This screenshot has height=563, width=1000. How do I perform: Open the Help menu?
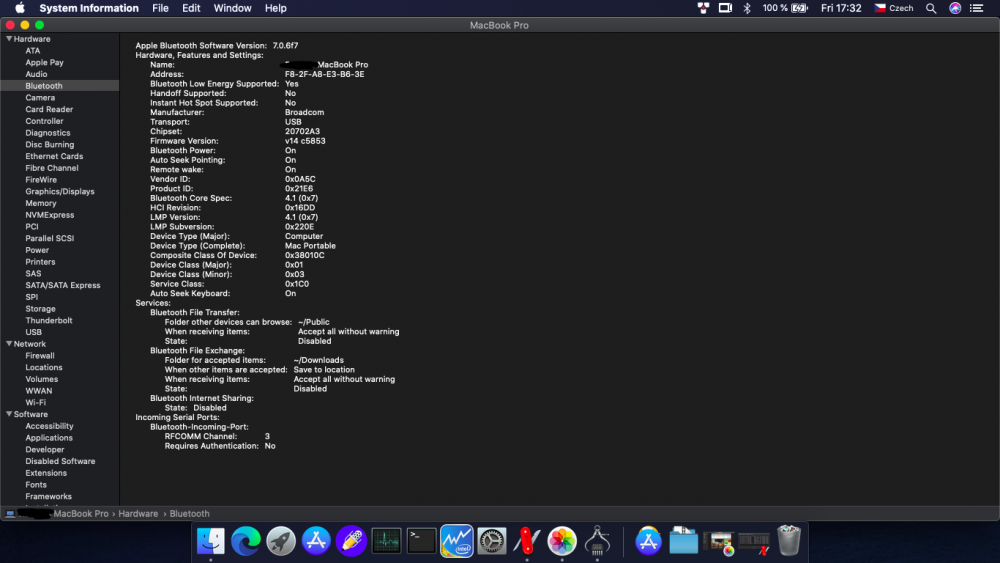(276, 8)
